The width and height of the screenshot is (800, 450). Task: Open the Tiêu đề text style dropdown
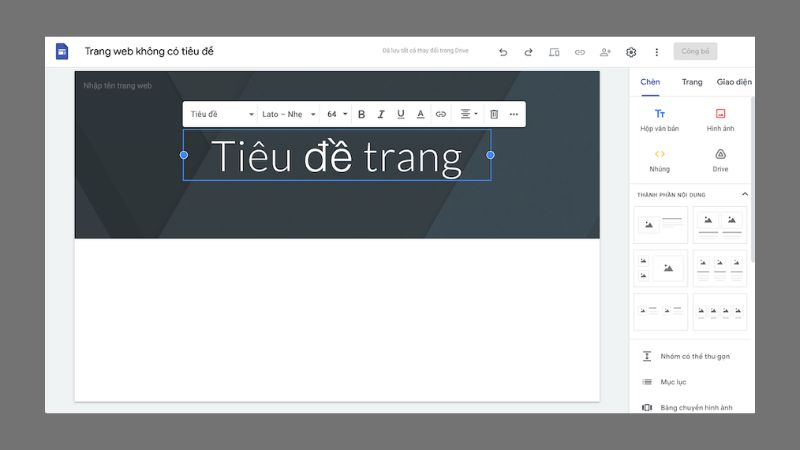pyautogui.click(x=221, y=114)
